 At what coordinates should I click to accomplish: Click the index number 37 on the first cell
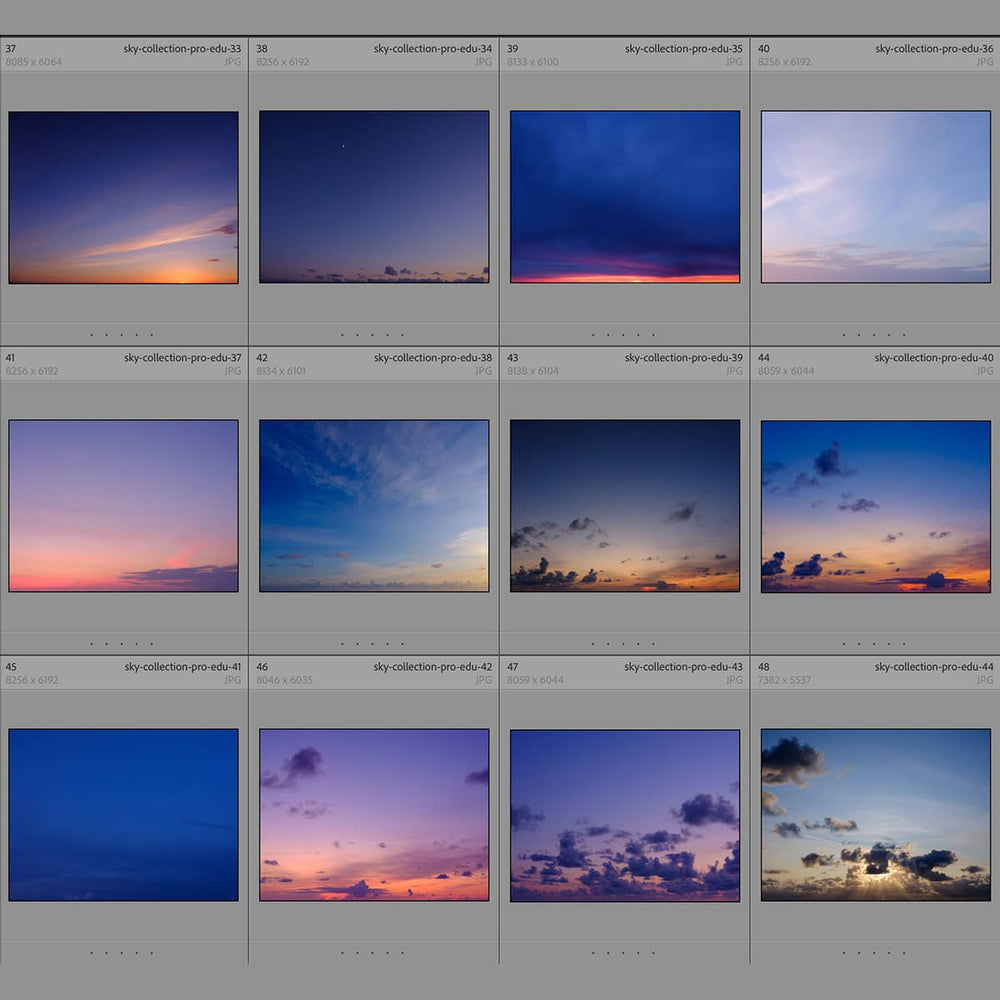[10, 47]
